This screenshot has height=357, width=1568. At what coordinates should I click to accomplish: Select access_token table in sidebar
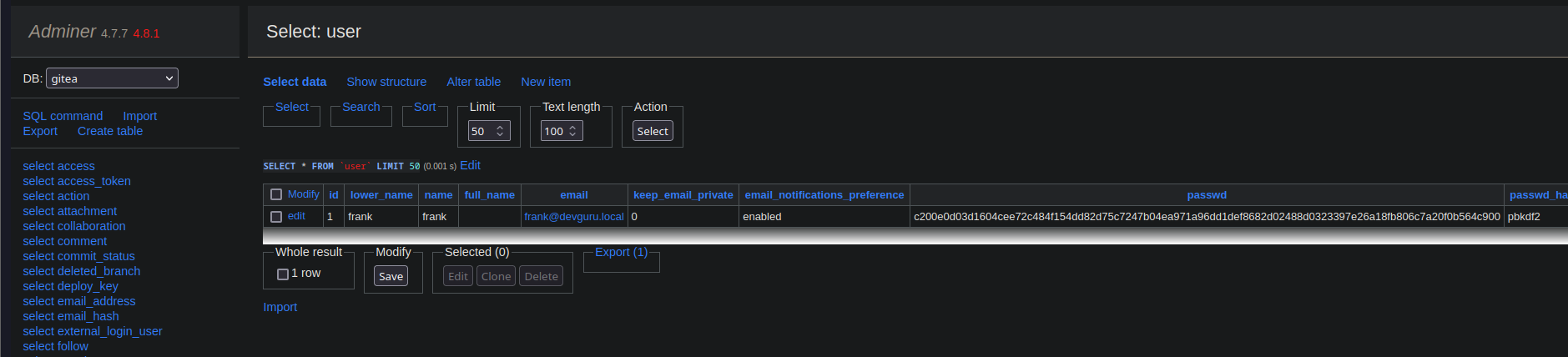(x=77, y=181)
